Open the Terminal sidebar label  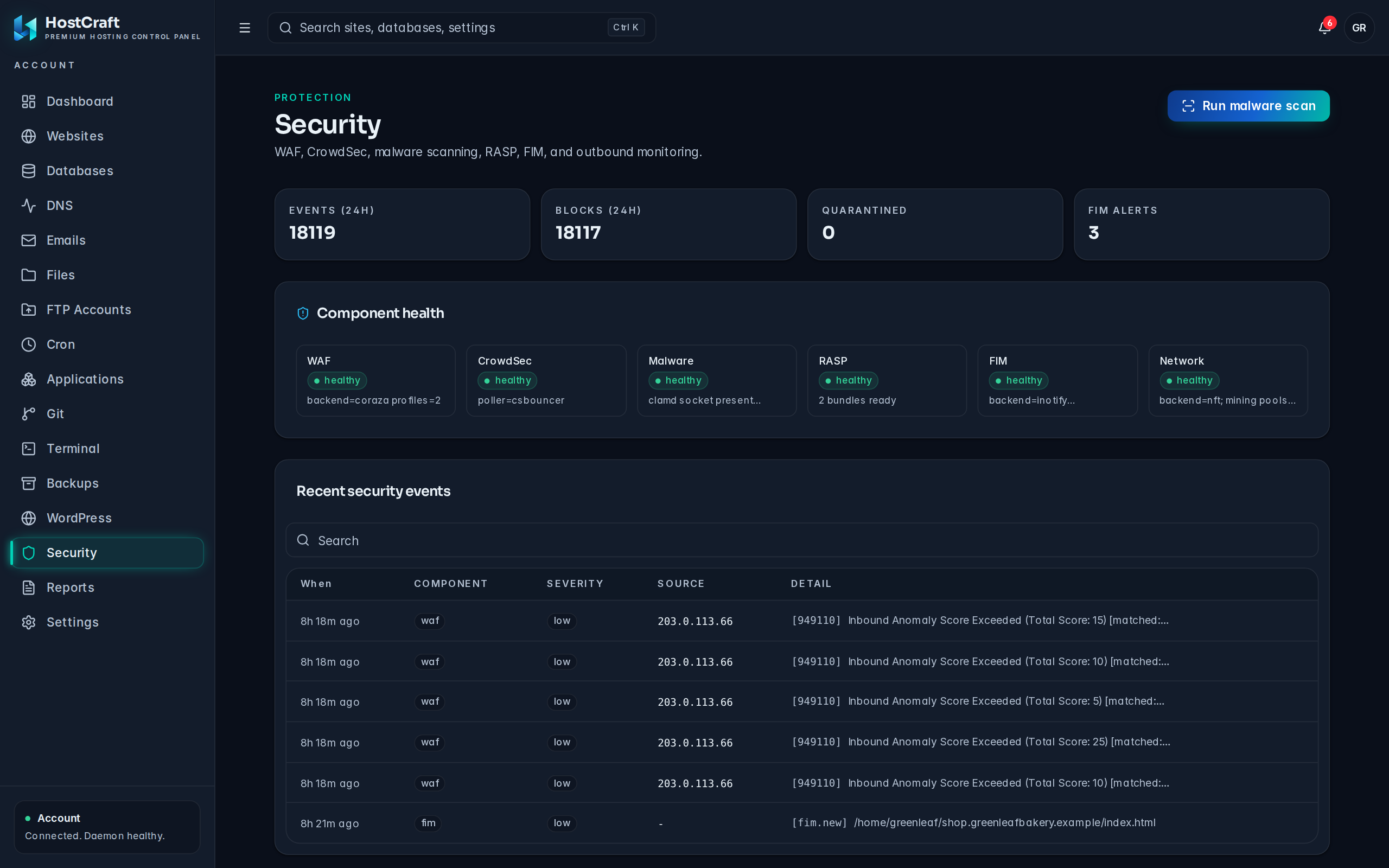click(x=73, y=449)
